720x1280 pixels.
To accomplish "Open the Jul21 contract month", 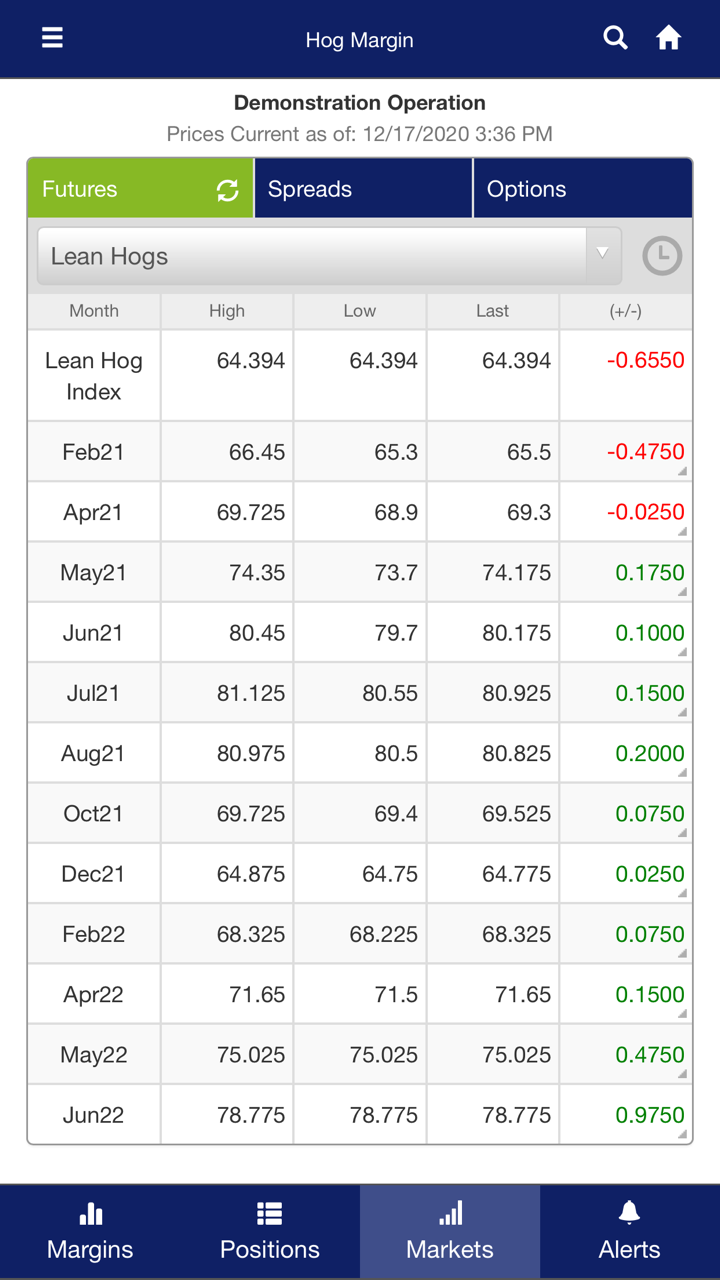I will [93, 693].
